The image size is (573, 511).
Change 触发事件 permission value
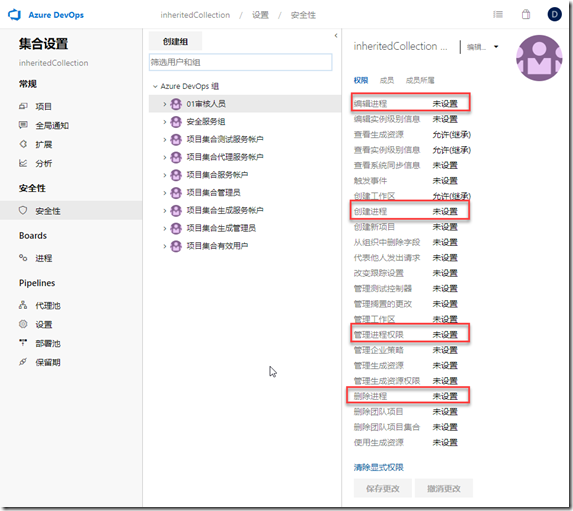click(445, 181)
